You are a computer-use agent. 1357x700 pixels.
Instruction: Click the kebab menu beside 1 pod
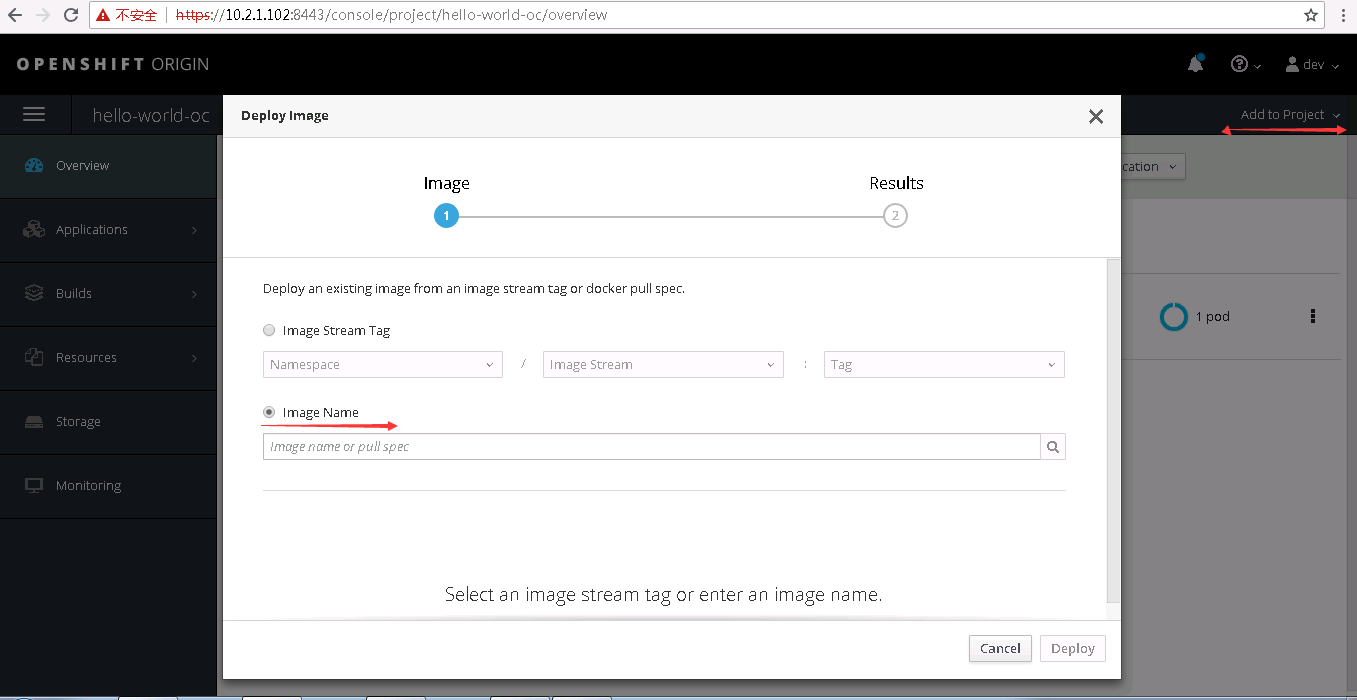1313,316
